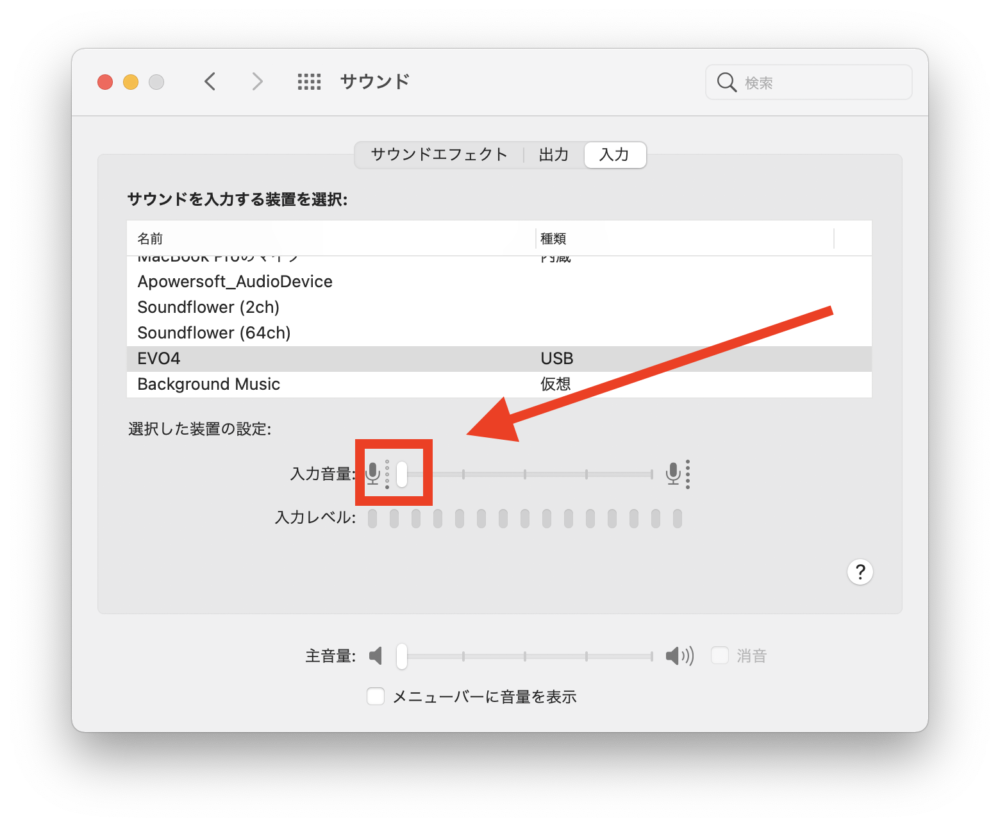Viewport: 1000px width, 827px height.
Task: Click the 入力レベル meter bars
Action: [x=525, y=518]
